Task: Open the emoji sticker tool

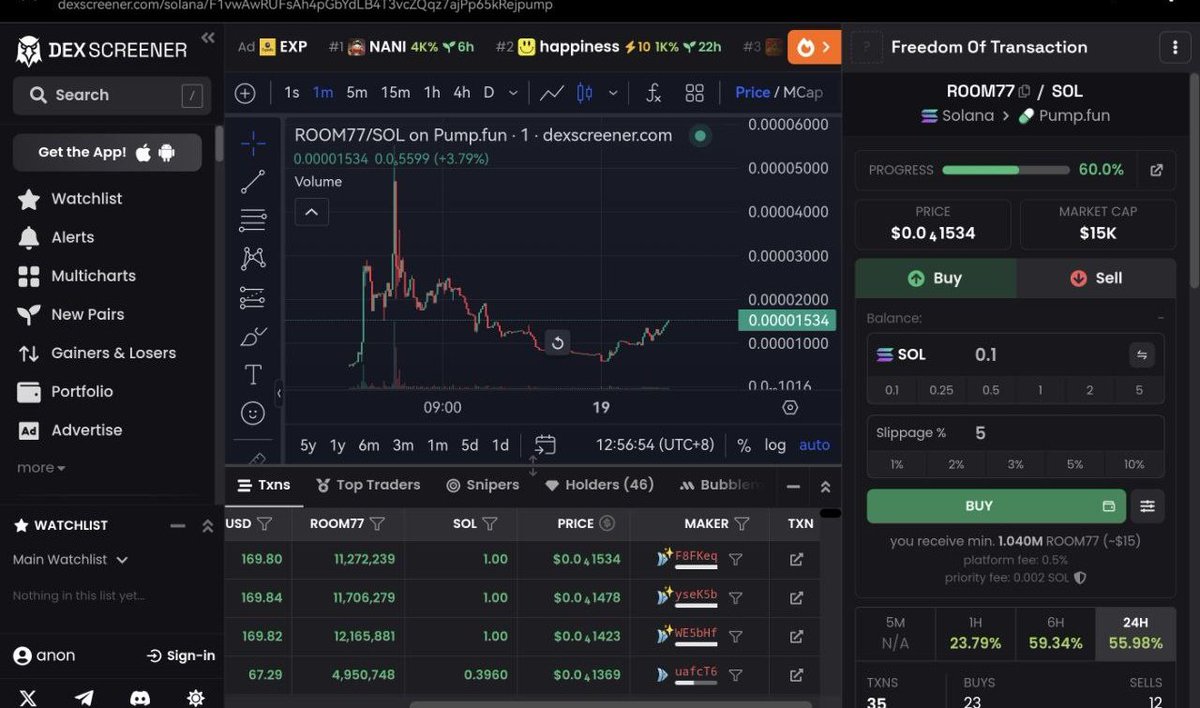Action: (253, 412)
